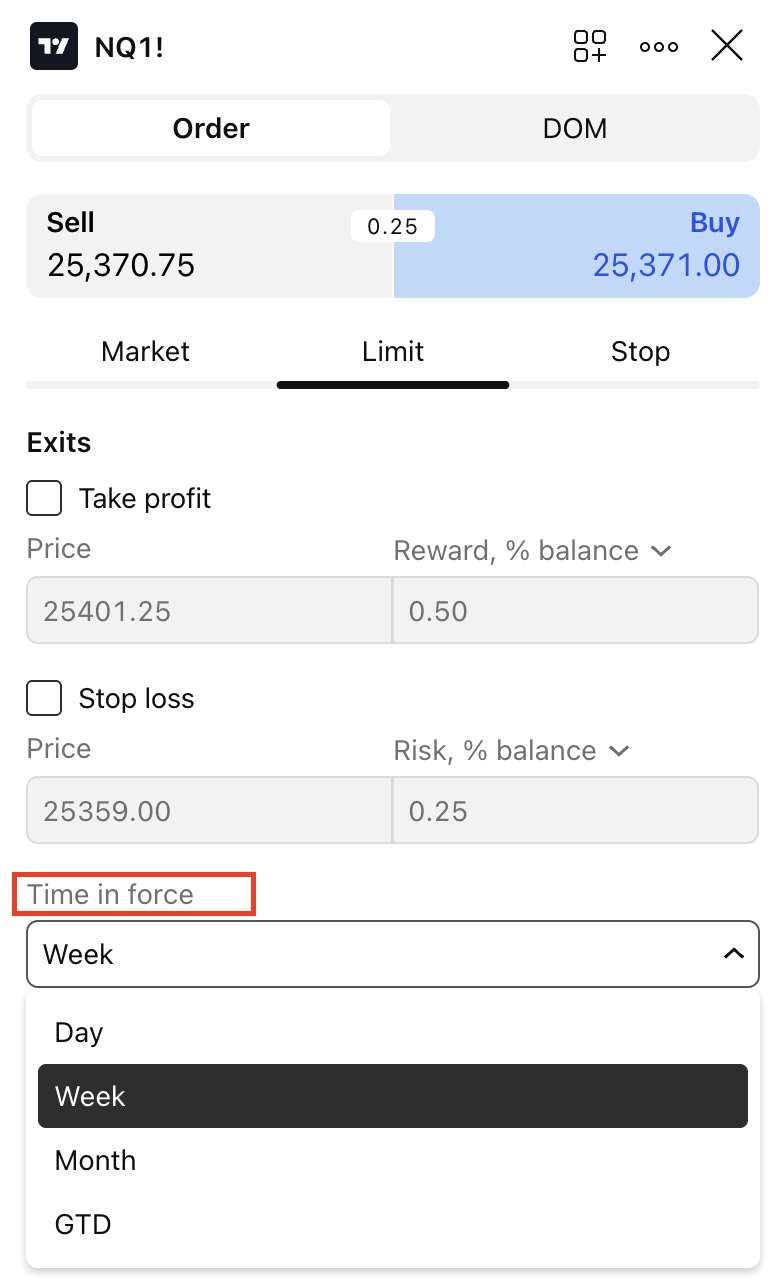Enable the Take profit checkbox

click(x=44, y=498)
